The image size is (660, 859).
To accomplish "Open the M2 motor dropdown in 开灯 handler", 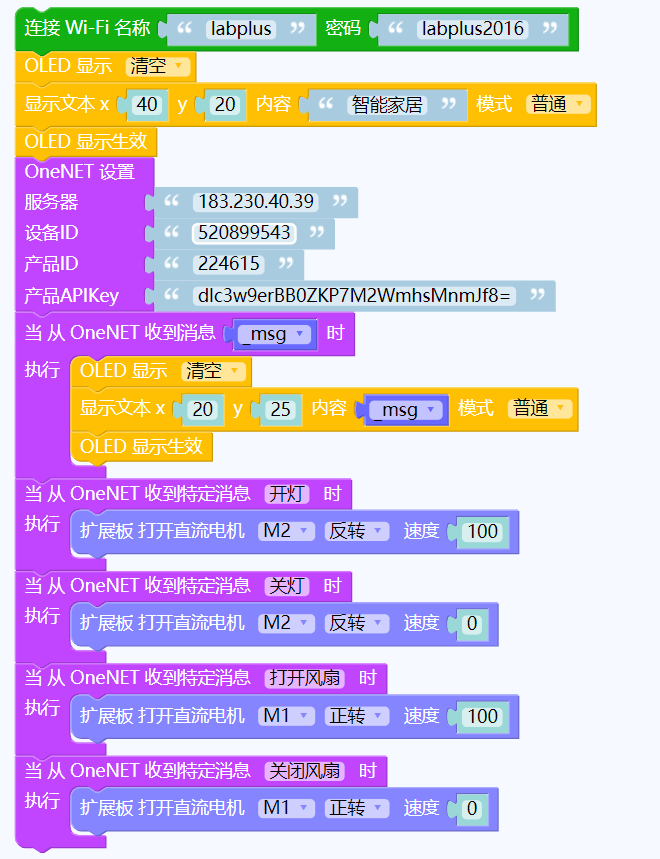I will [x=286, y=531].
